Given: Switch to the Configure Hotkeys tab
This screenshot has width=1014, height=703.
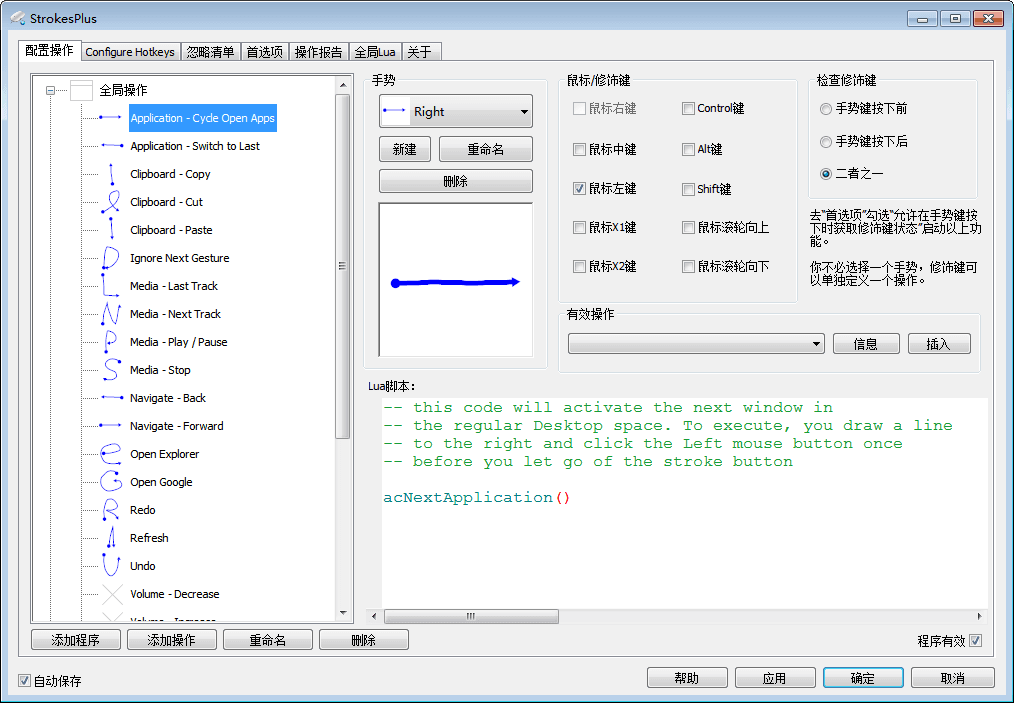Looking at the screenshot, I should pyautogui.click(x=130, y=52).
